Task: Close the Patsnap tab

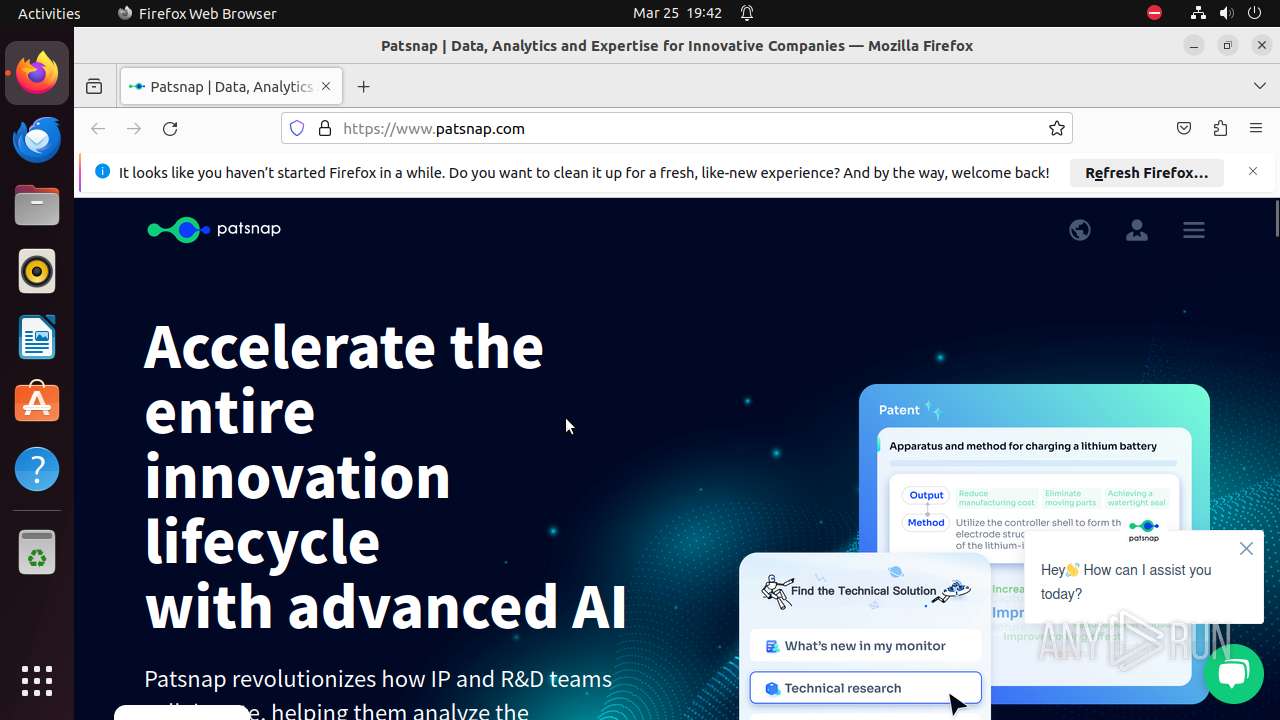Action: [x=325, y=87]
